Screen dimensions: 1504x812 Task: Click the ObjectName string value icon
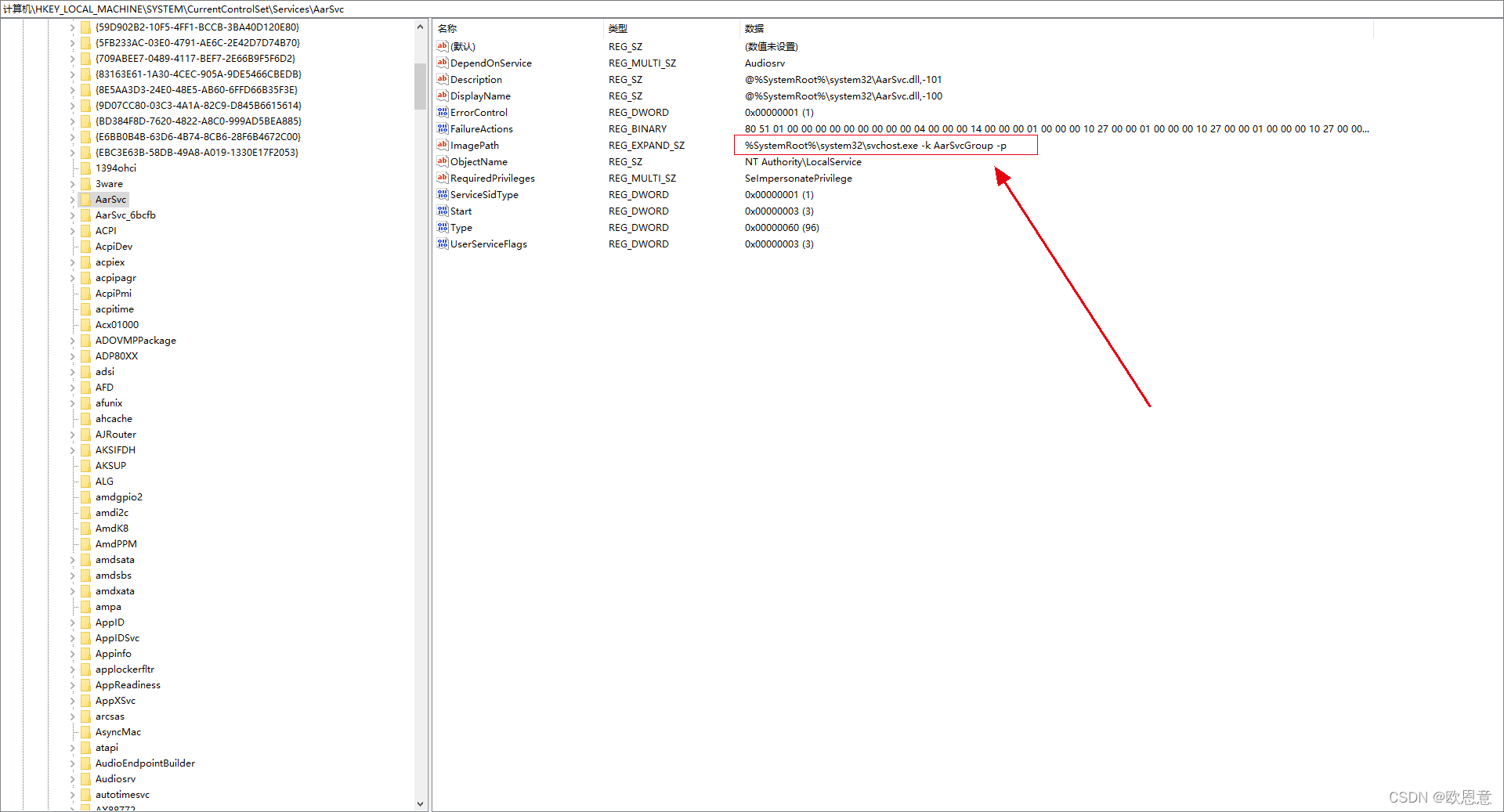(443, 161)
